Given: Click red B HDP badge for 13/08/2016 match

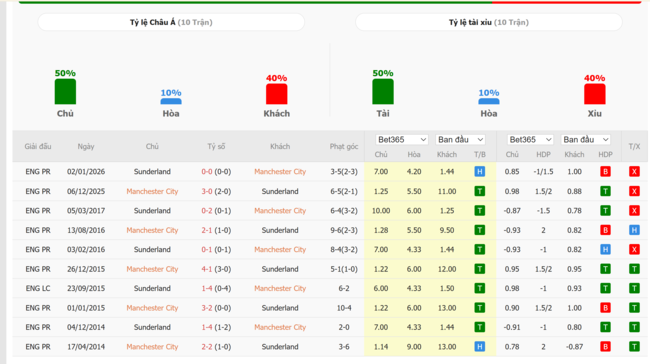Looking at the screenshot, I should pyautogui.click(x=605, y=230).
